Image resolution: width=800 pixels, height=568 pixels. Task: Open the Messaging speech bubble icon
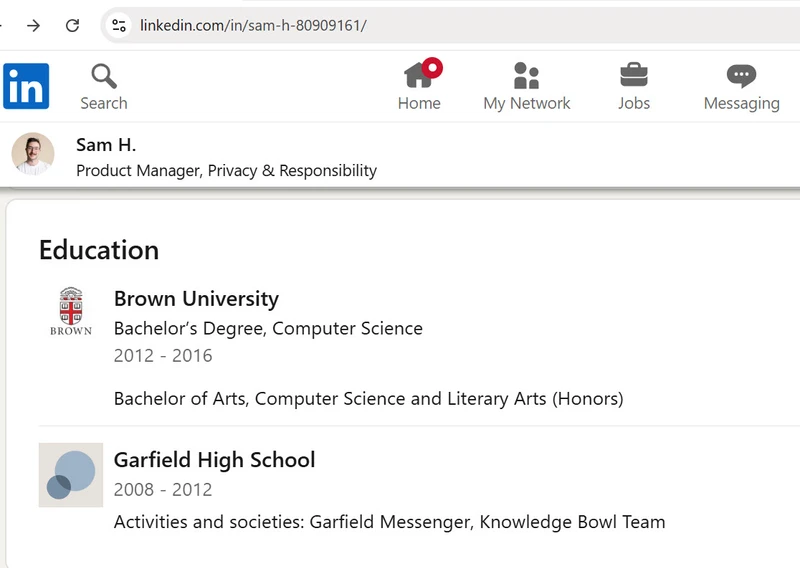741,76
